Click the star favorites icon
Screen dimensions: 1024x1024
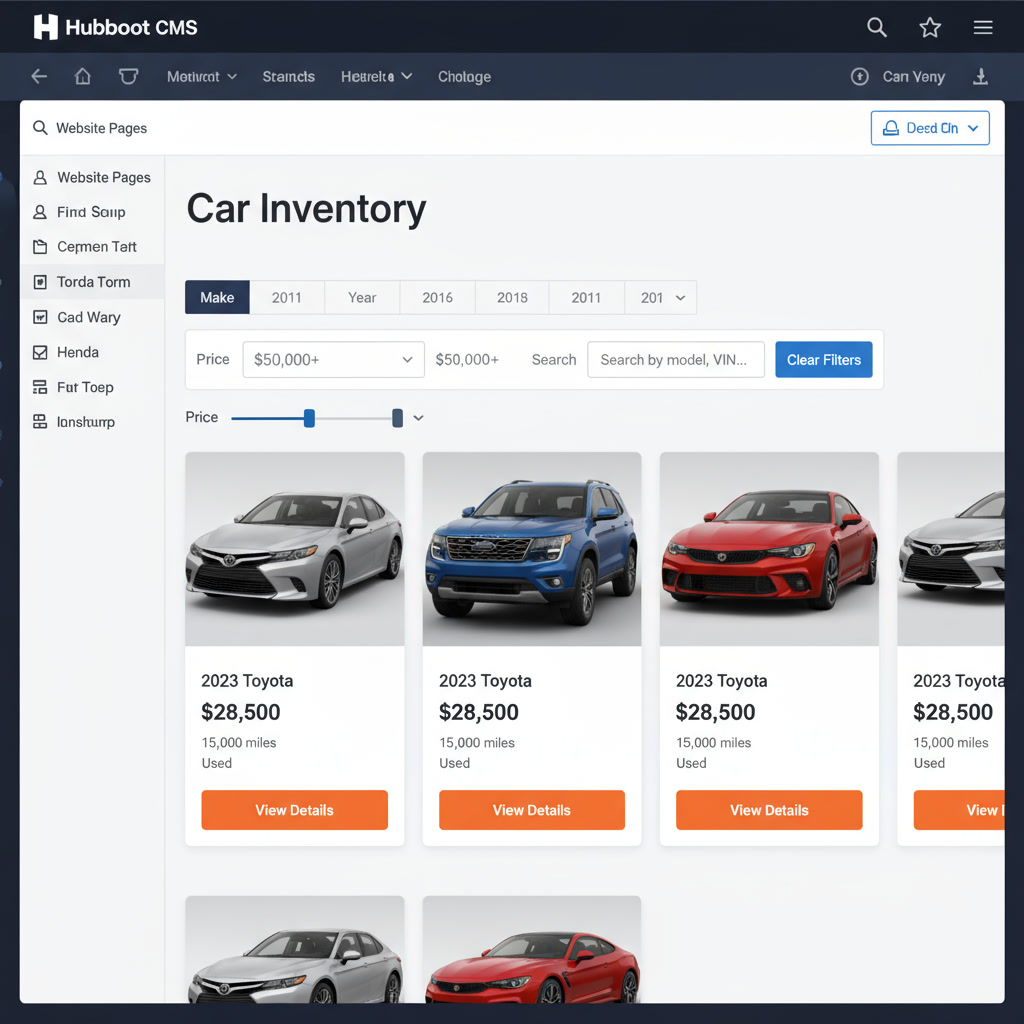click(930, 27)
